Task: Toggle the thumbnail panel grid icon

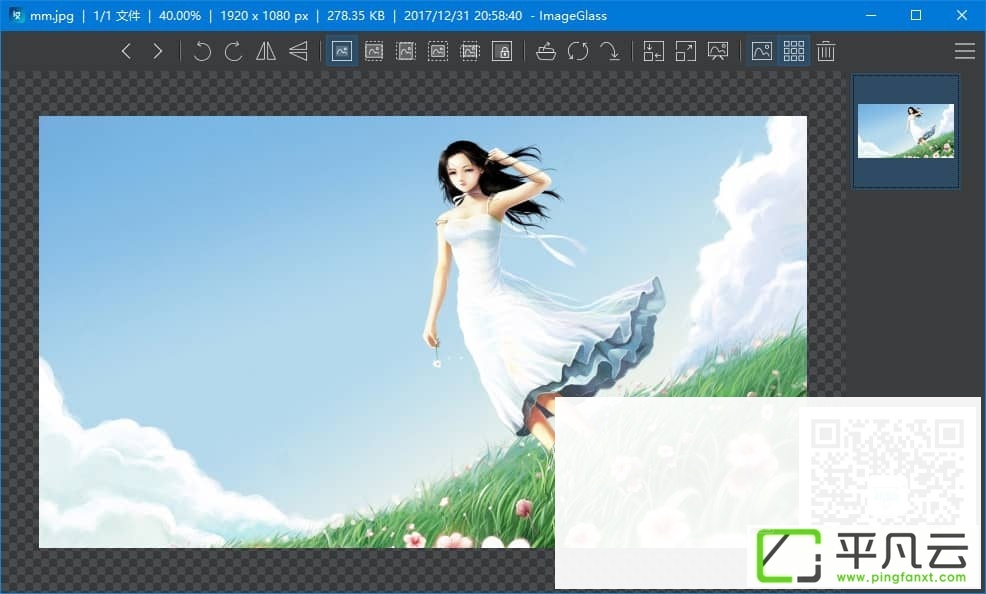Action: pyautogui.click(x=794, y=51)
